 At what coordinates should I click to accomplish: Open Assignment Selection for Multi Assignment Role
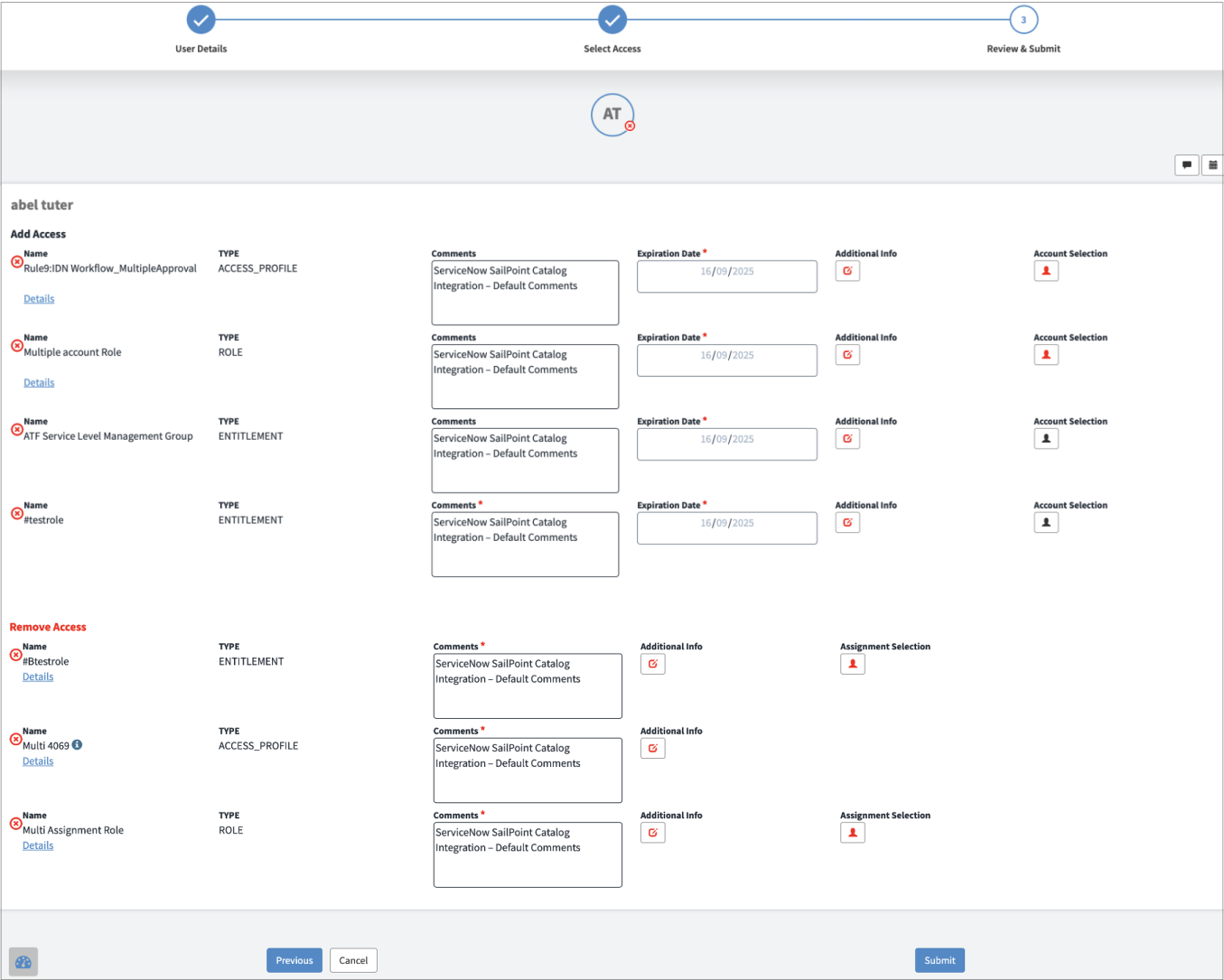click(852, 833)
